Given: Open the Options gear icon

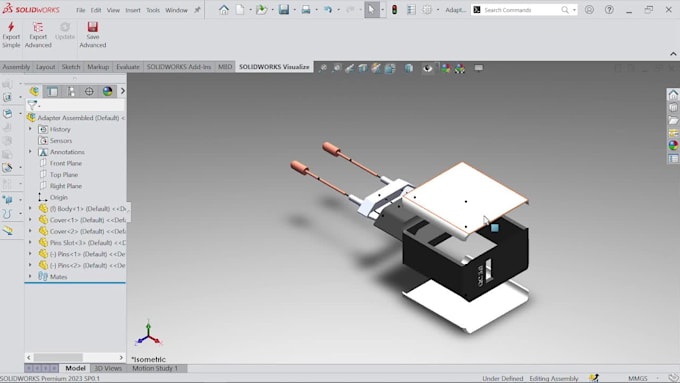Looking at the screenshot, I should pos(427,10).
